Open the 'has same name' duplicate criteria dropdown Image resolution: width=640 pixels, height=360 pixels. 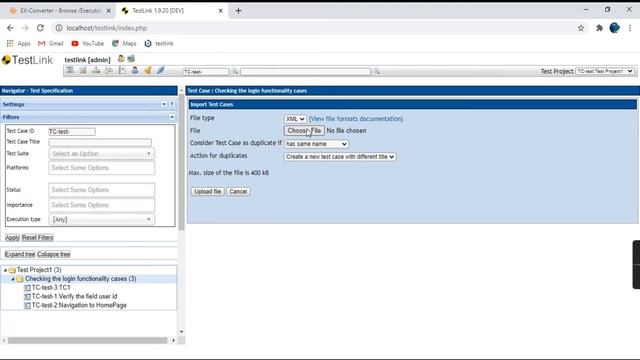click(x=316, y=144)
